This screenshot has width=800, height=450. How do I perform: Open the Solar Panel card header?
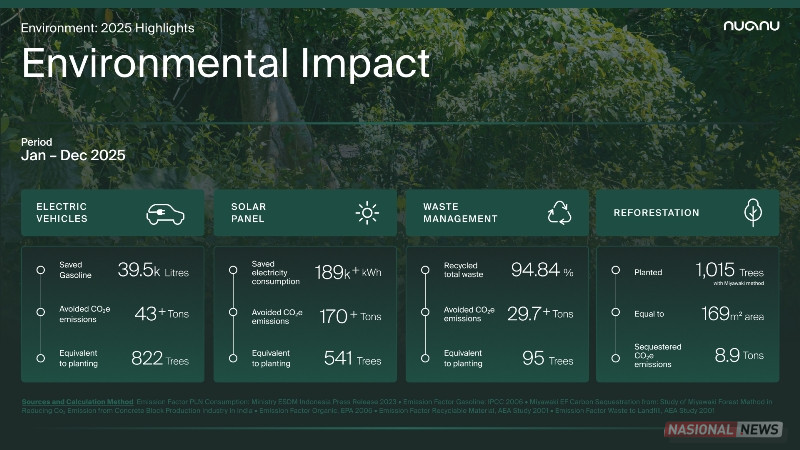tap(305, 213)
